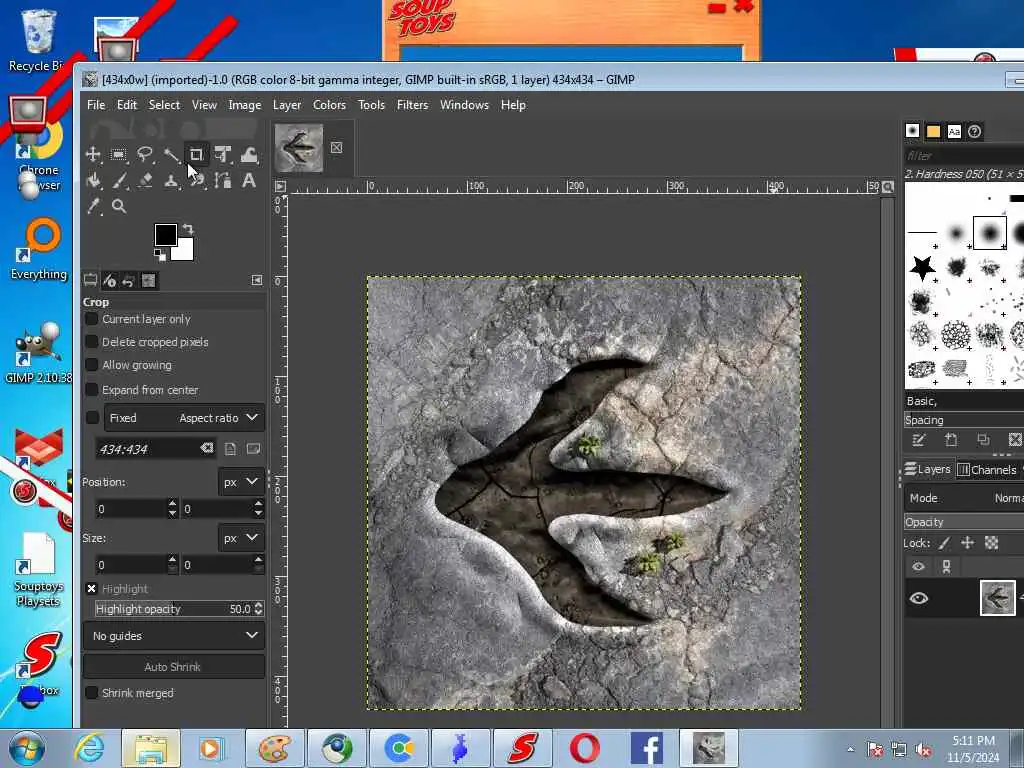Open the tool options tab menu
The height and width of the screenshot is (768, 1024).
(257, 280)
